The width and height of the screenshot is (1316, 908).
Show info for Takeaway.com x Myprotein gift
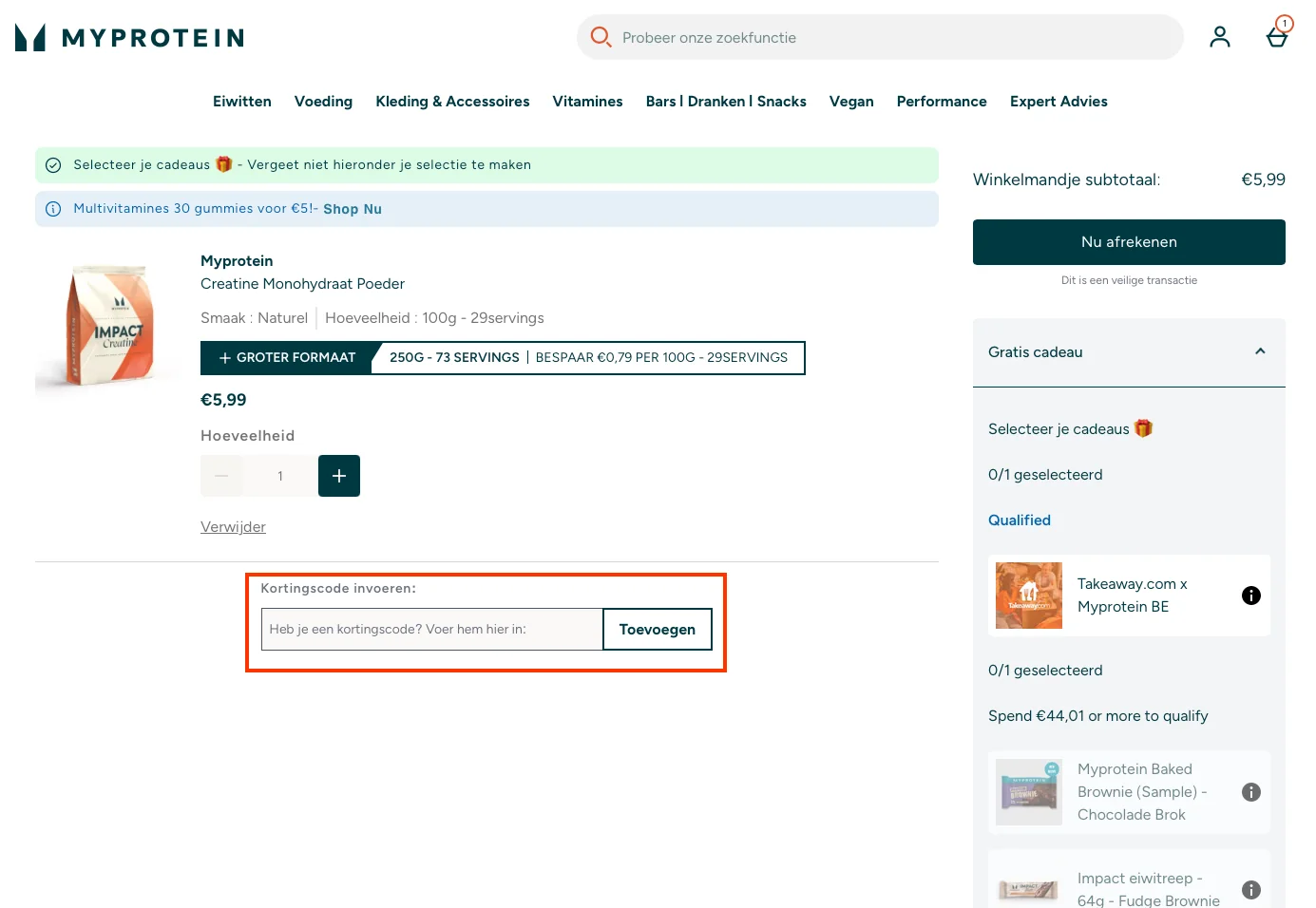click(1250, 596)
